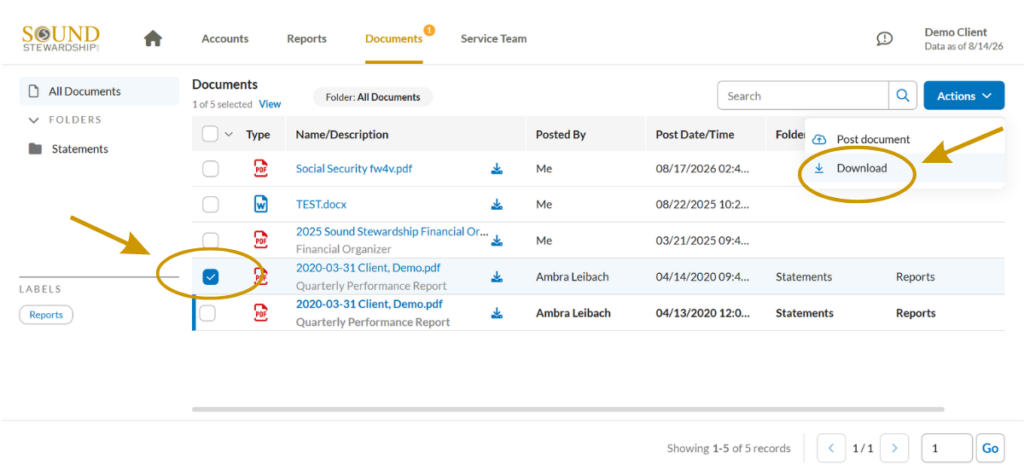Open Demo Client account menu
This screenshot has height=476, width=1024.
click(964, 39)
